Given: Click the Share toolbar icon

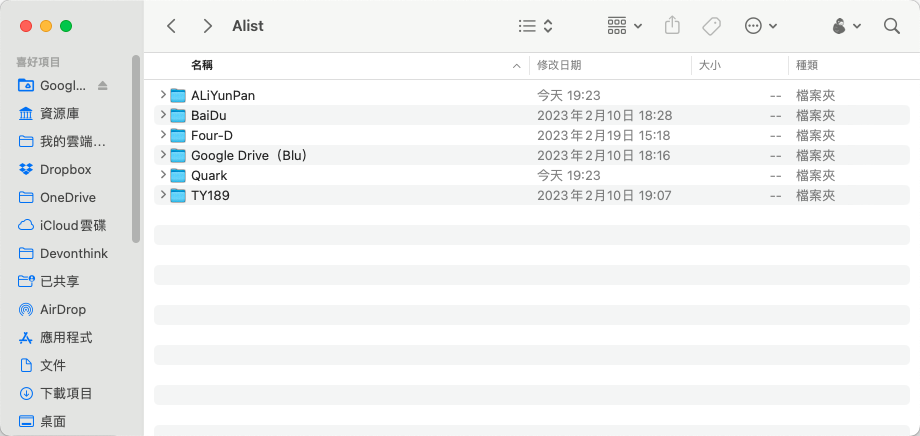Looking at the screenshot, I should tap(673, 26).
